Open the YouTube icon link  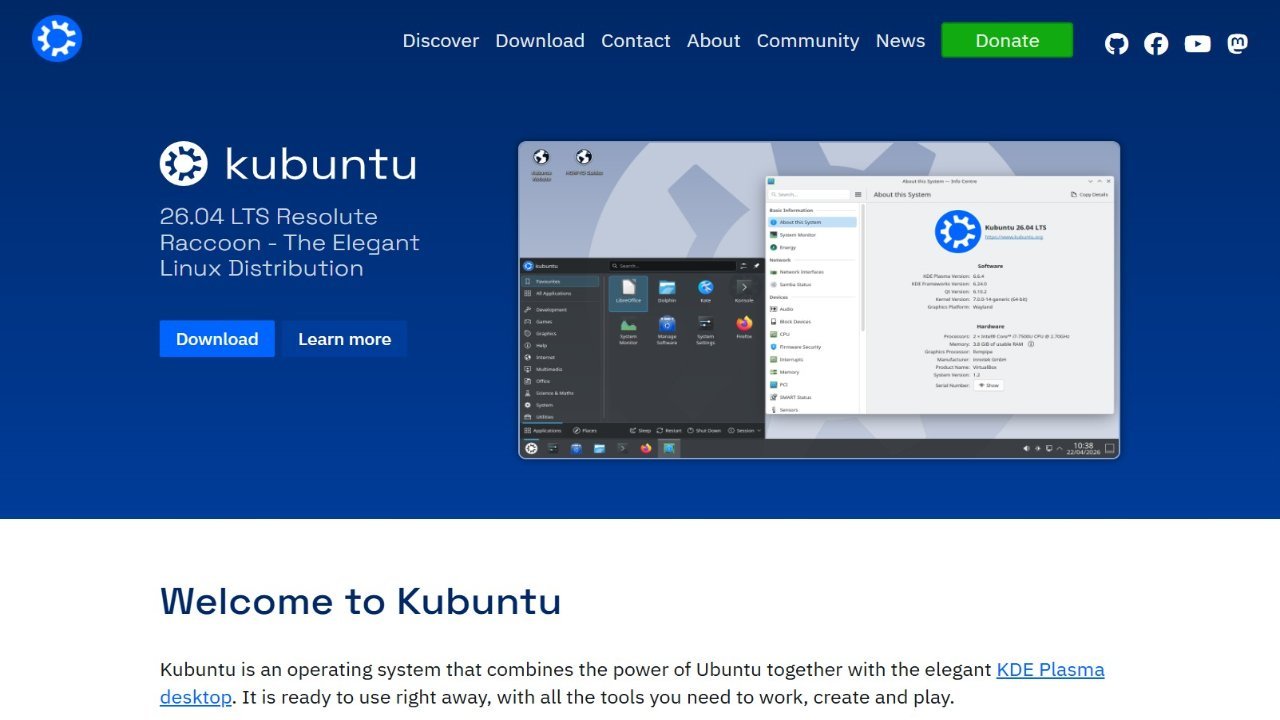(x=1197, y=43)
